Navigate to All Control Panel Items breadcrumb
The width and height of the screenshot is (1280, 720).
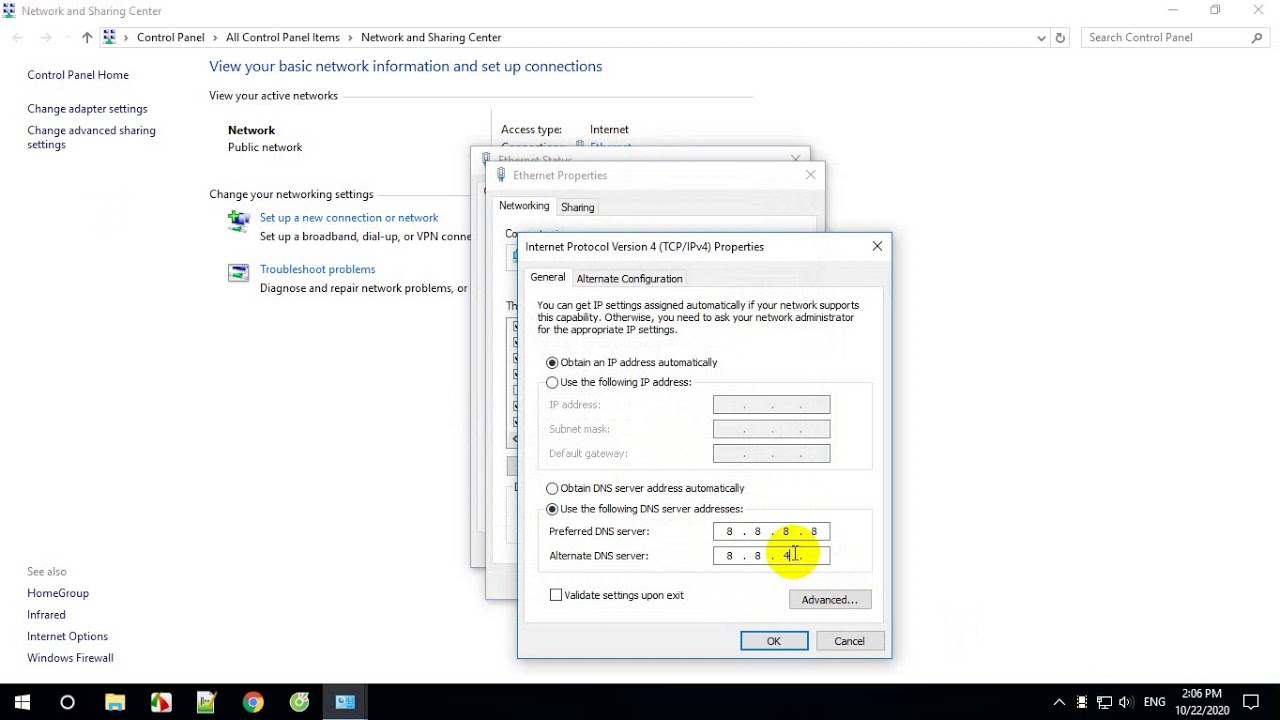click(x=283, y=37)
